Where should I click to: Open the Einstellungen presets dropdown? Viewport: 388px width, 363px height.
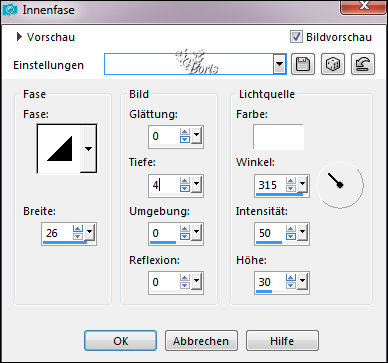pyautogui.click(x=279, y=64)
